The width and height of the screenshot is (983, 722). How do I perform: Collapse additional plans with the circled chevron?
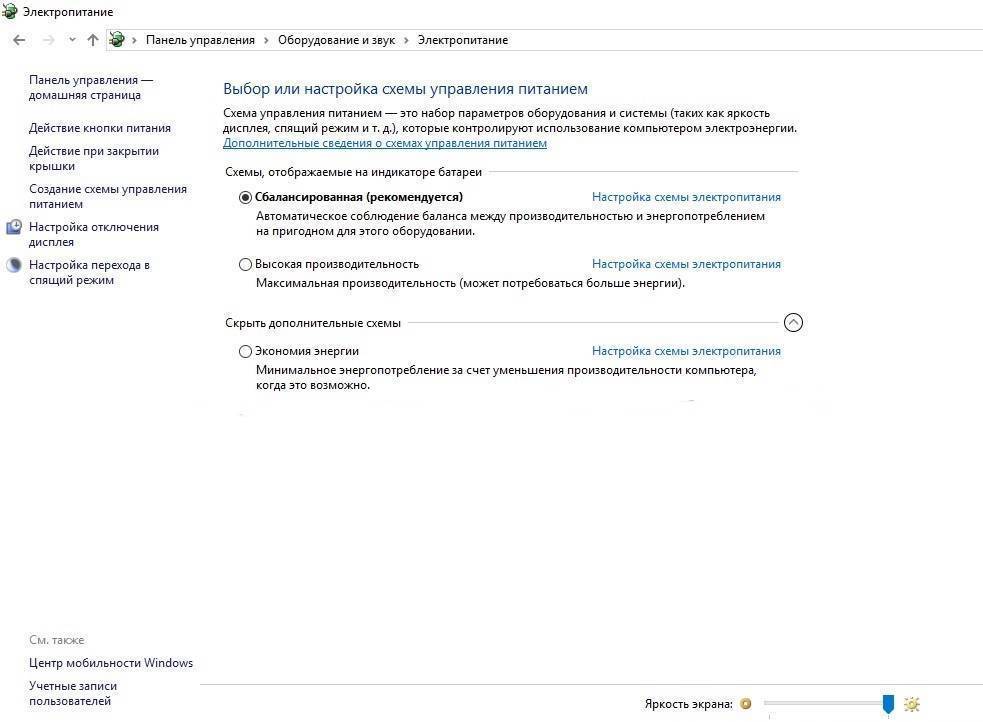point(793,323)
